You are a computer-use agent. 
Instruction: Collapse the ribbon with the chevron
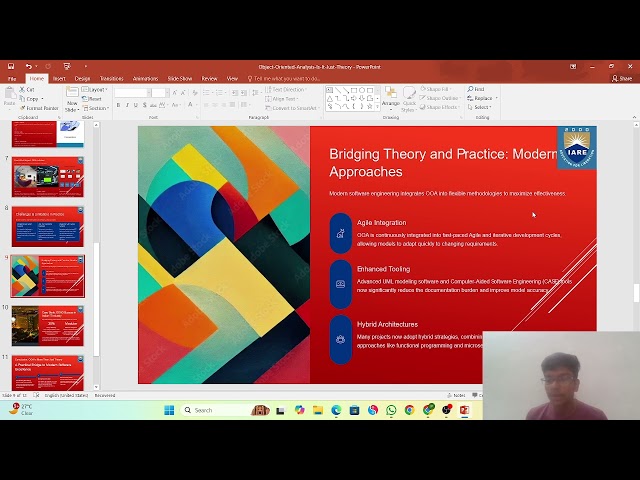click(634, 117)
